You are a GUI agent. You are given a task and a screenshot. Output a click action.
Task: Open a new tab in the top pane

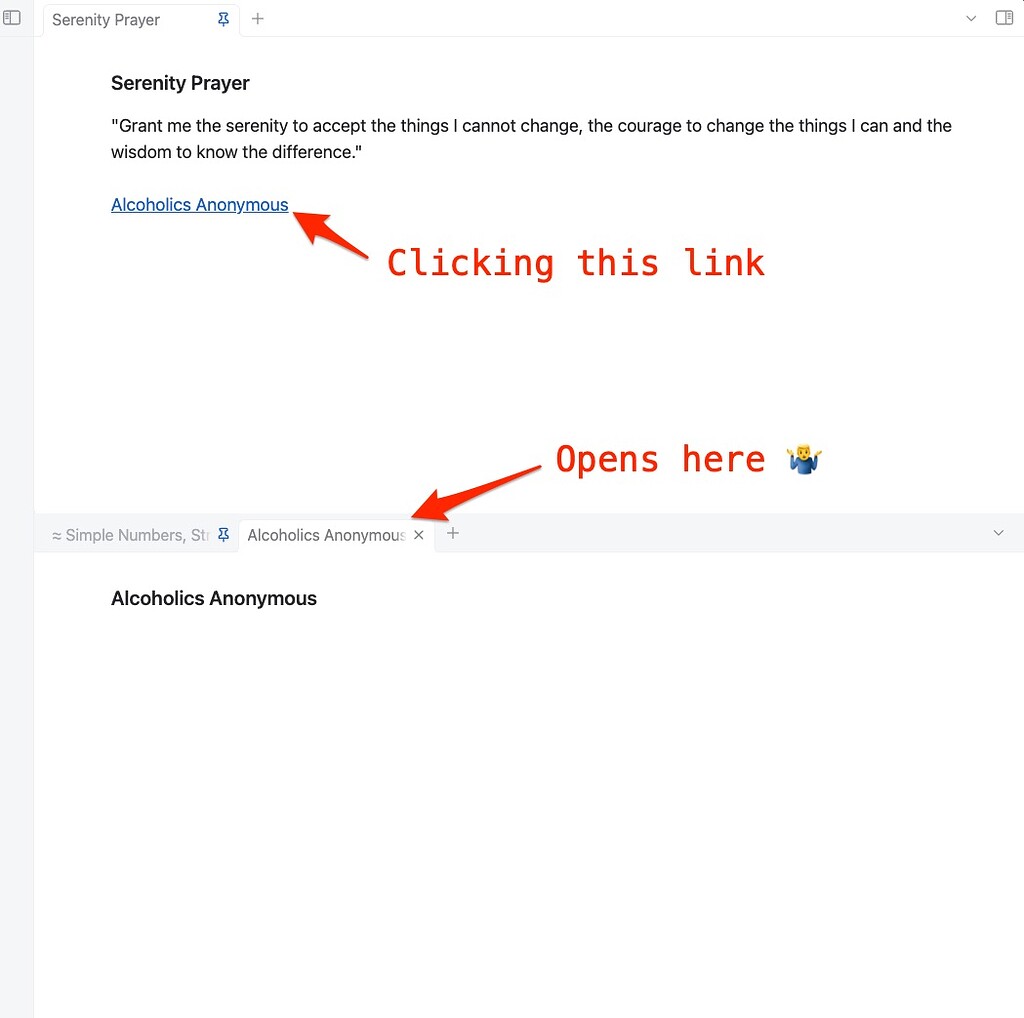[x=258, y=18]
